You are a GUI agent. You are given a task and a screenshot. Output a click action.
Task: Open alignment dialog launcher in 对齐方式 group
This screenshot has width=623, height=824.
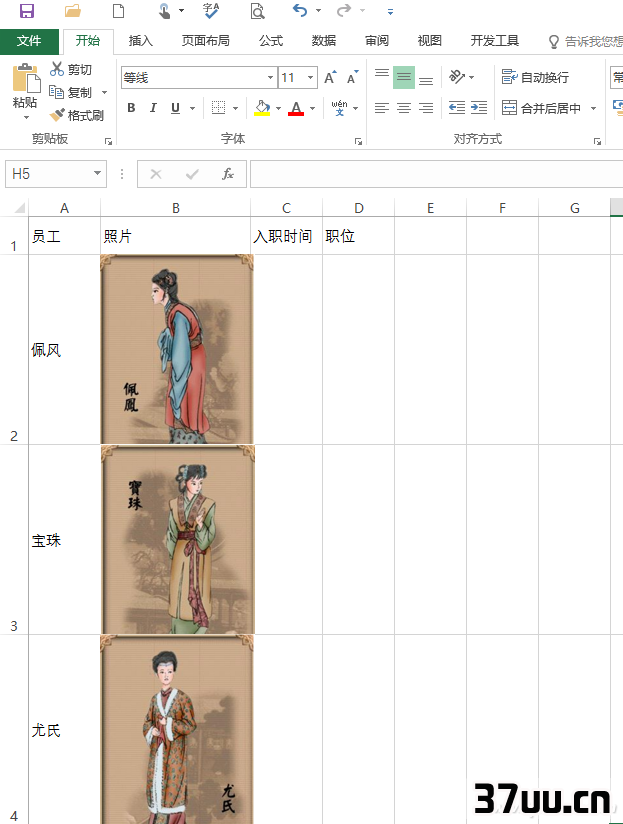click(597, 141)
